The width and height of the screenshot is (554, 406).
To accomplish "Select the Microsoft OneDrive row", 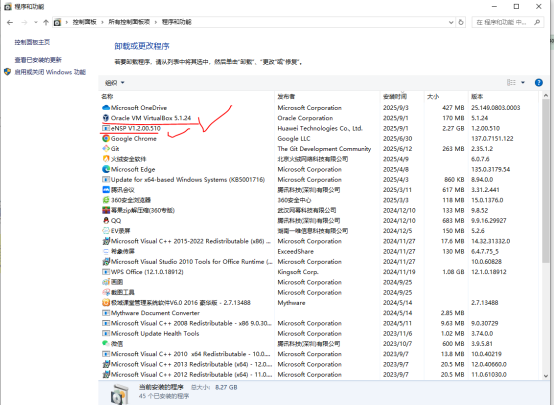I will pyautogui.click(x=319, y=107).
